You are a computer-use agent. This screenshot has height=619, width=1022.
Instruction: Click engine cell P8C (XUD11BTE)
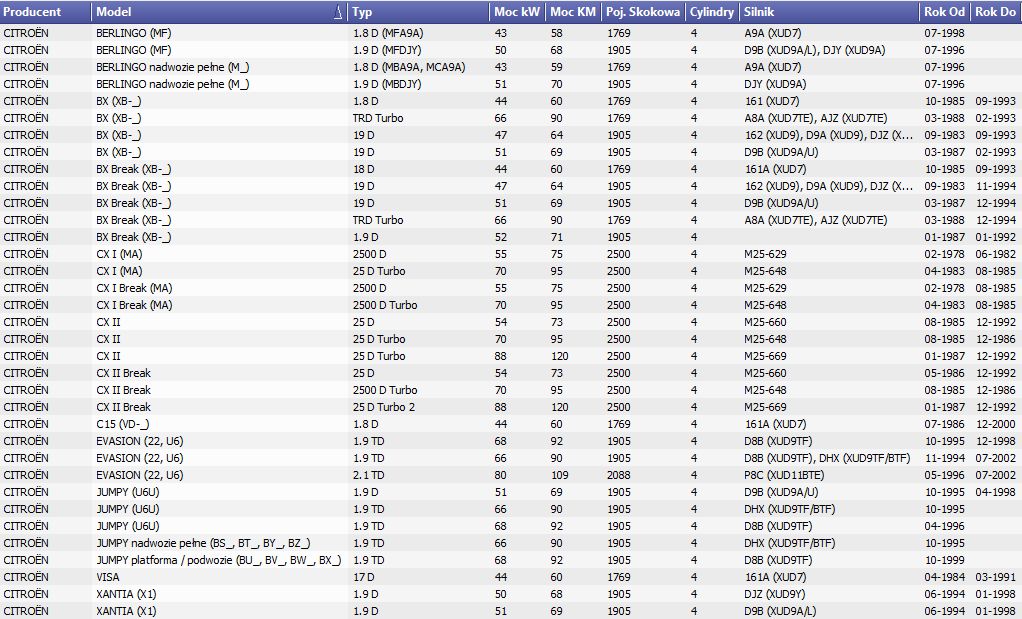pos(784,475)
